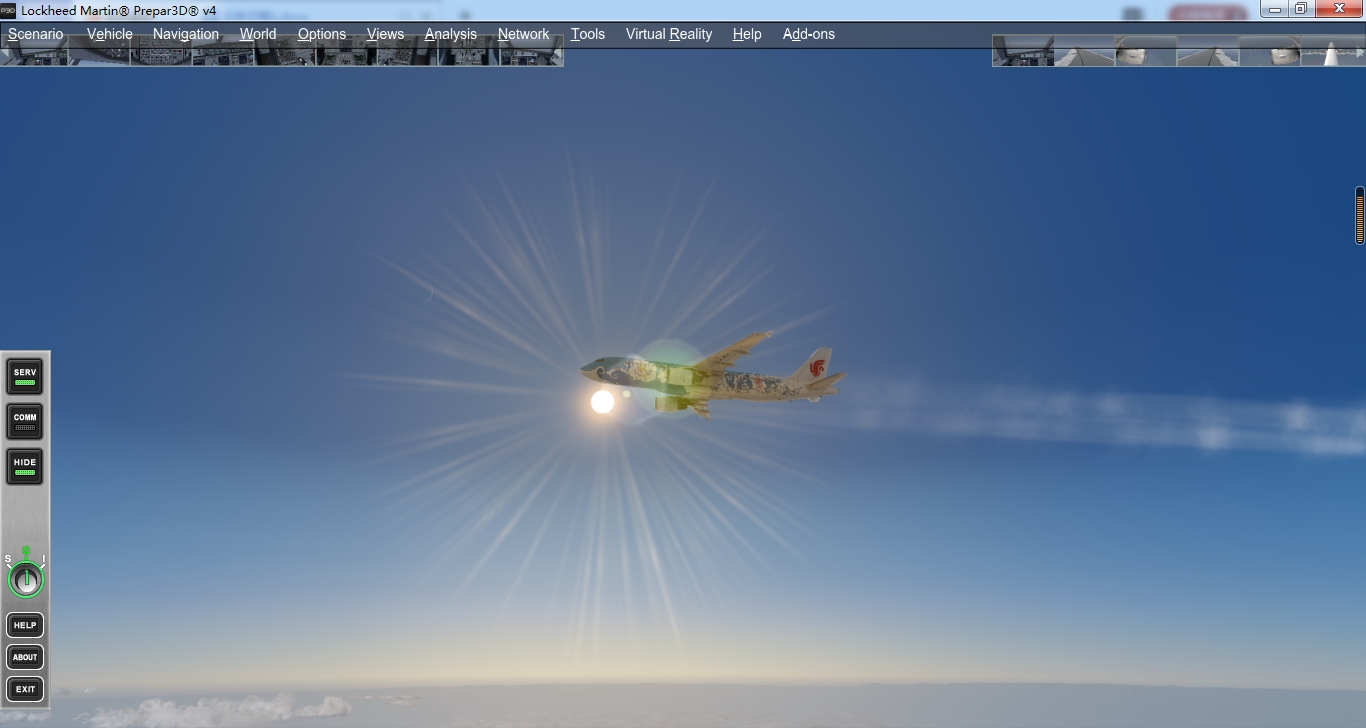Click the HIDE toggle button
This screenshot has height=728, width=1366.
coord(25,466)
